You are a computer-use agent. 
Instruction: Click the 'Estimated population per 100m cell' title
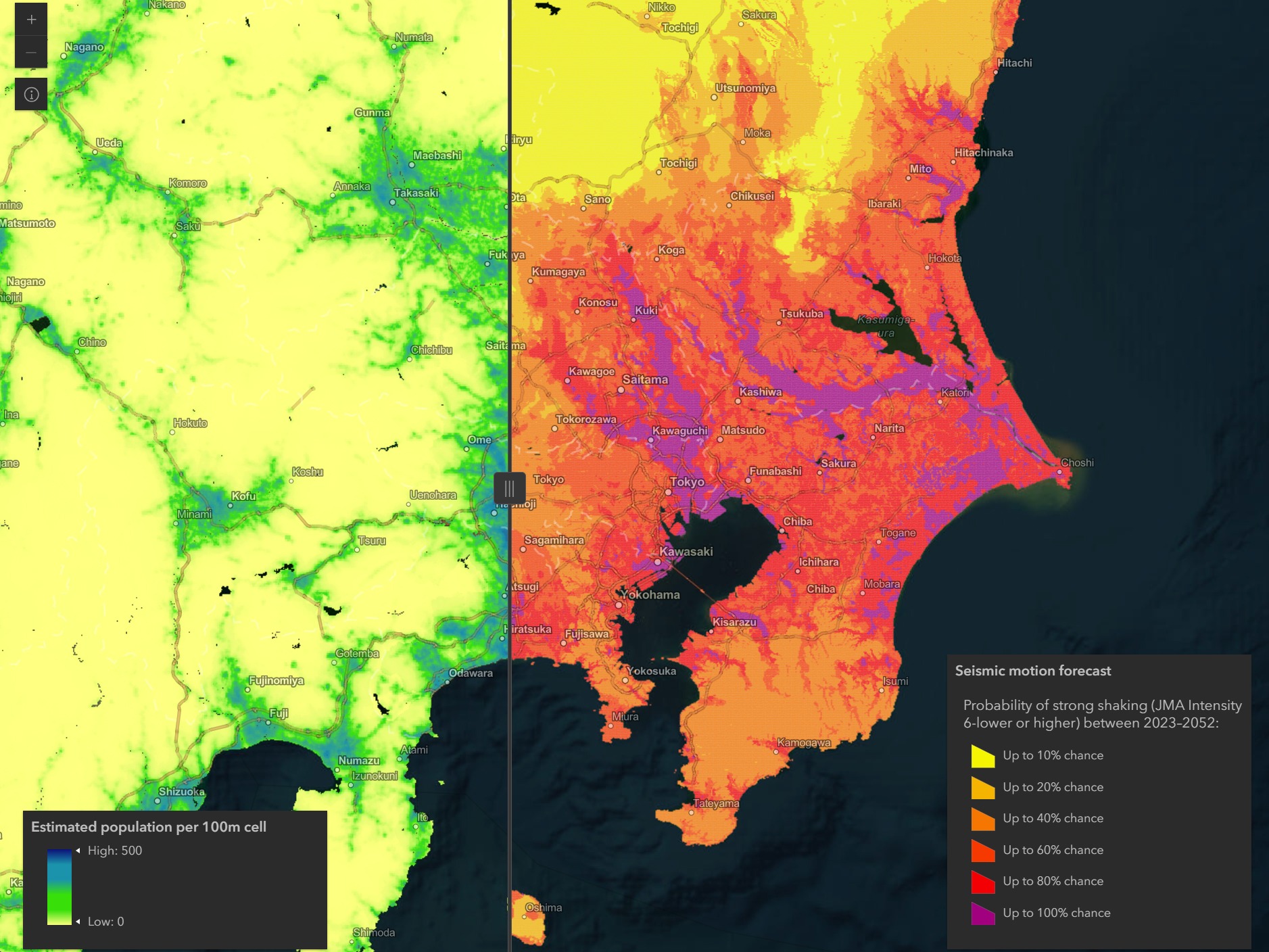click(149, 827)
